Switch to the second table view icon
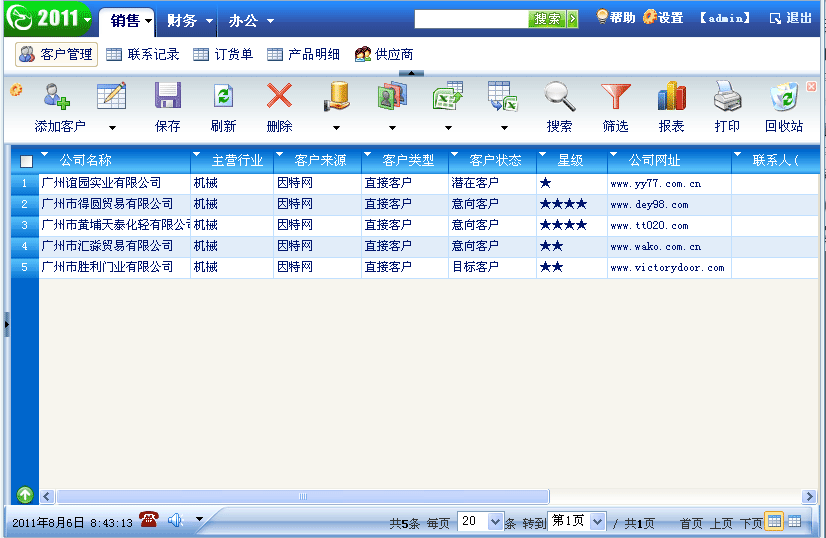 click(x=794, y=522)
